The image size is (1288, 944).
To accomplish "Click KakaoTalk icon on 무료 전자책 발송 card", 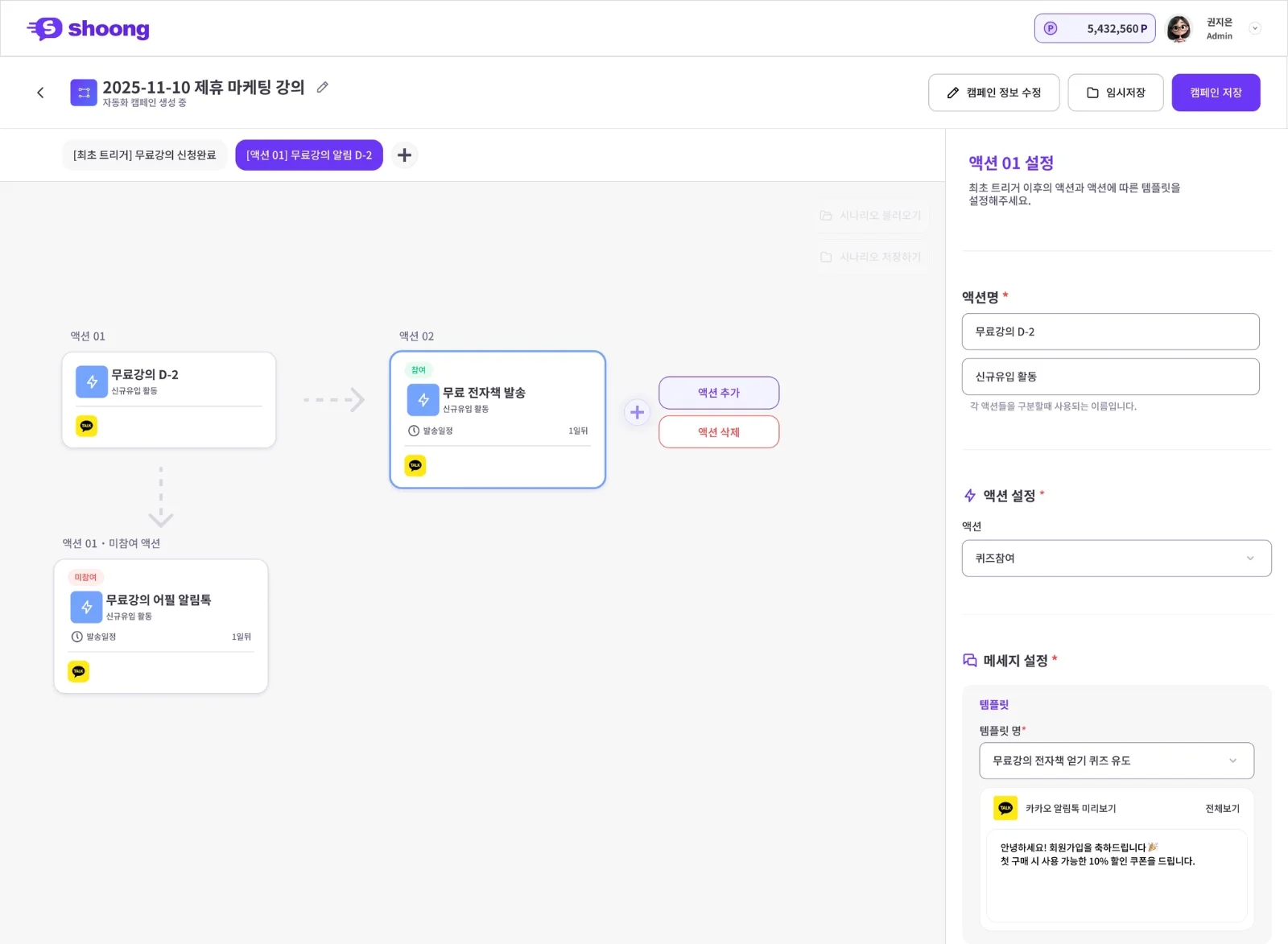I will [x=415, y=465].
